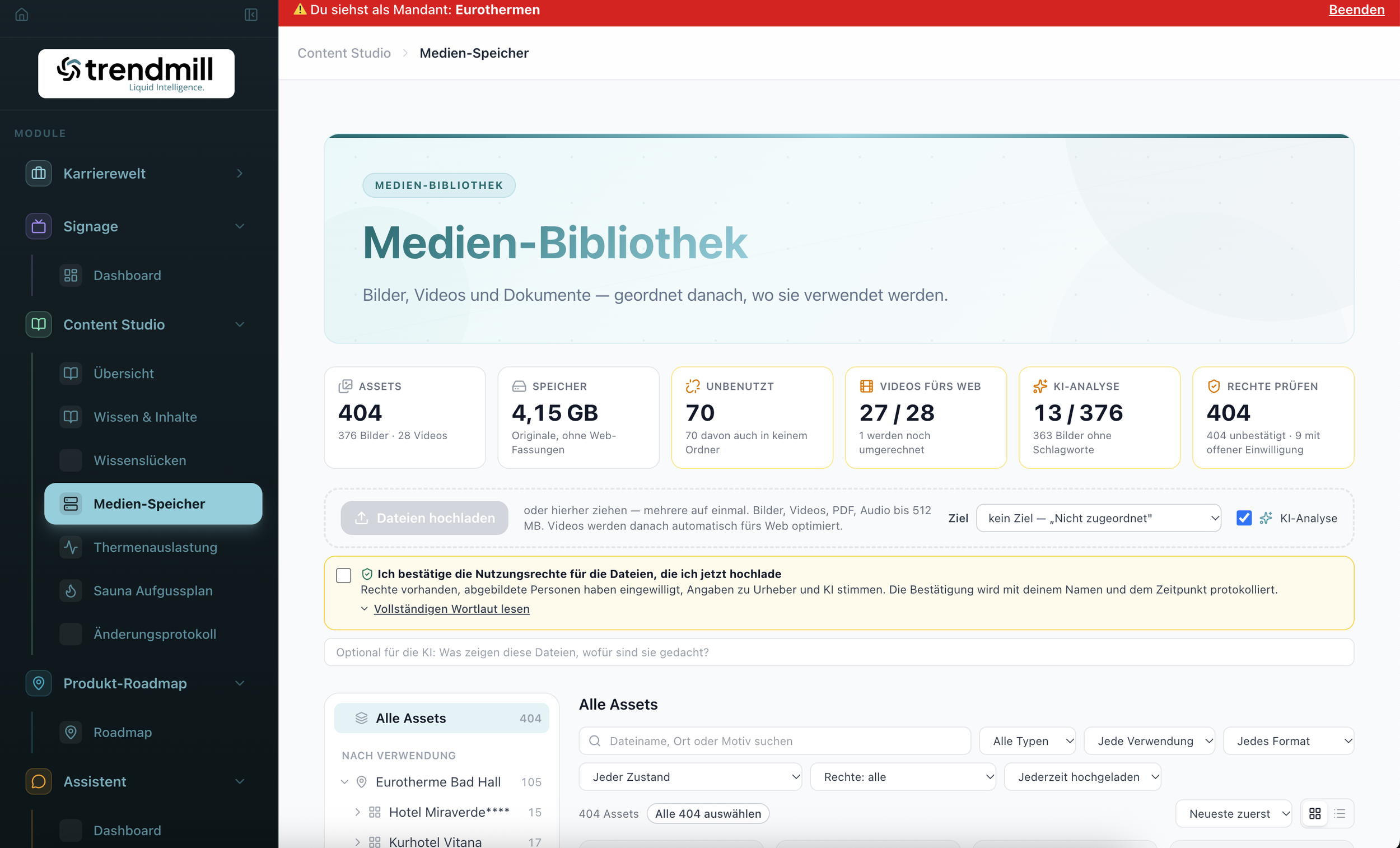Click the optional KI description input field
Image resolution: width=1400 pixels, height=848 pixels.
click(x=839, y=653)
